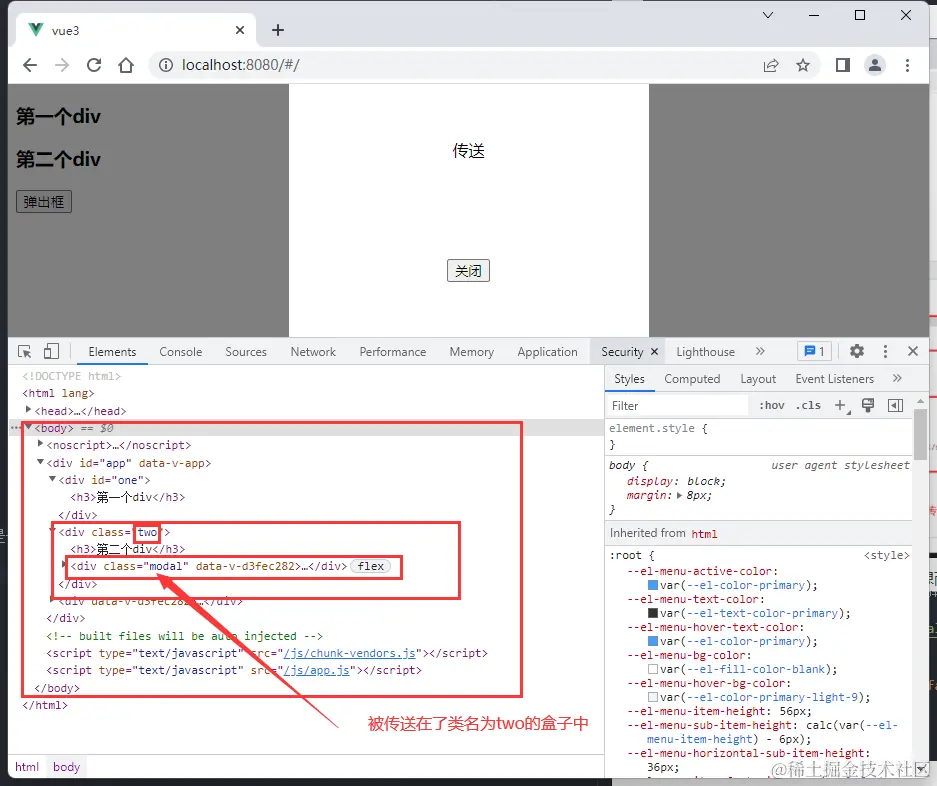This screenshot has height=786, width=937.
Task: Add a new style rule
Action: 840,405
